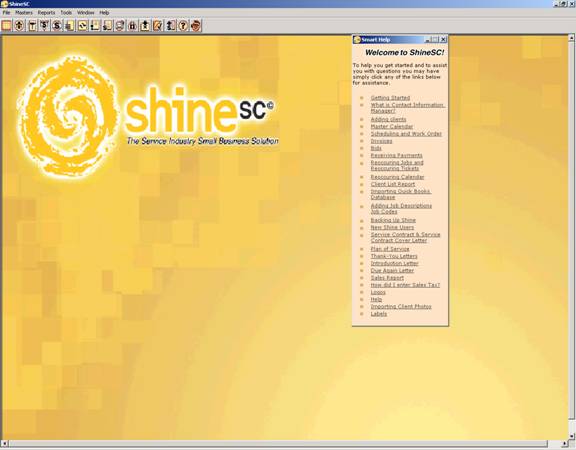
Task: Open the Tools menu
Action: click(x=66, y=12)
